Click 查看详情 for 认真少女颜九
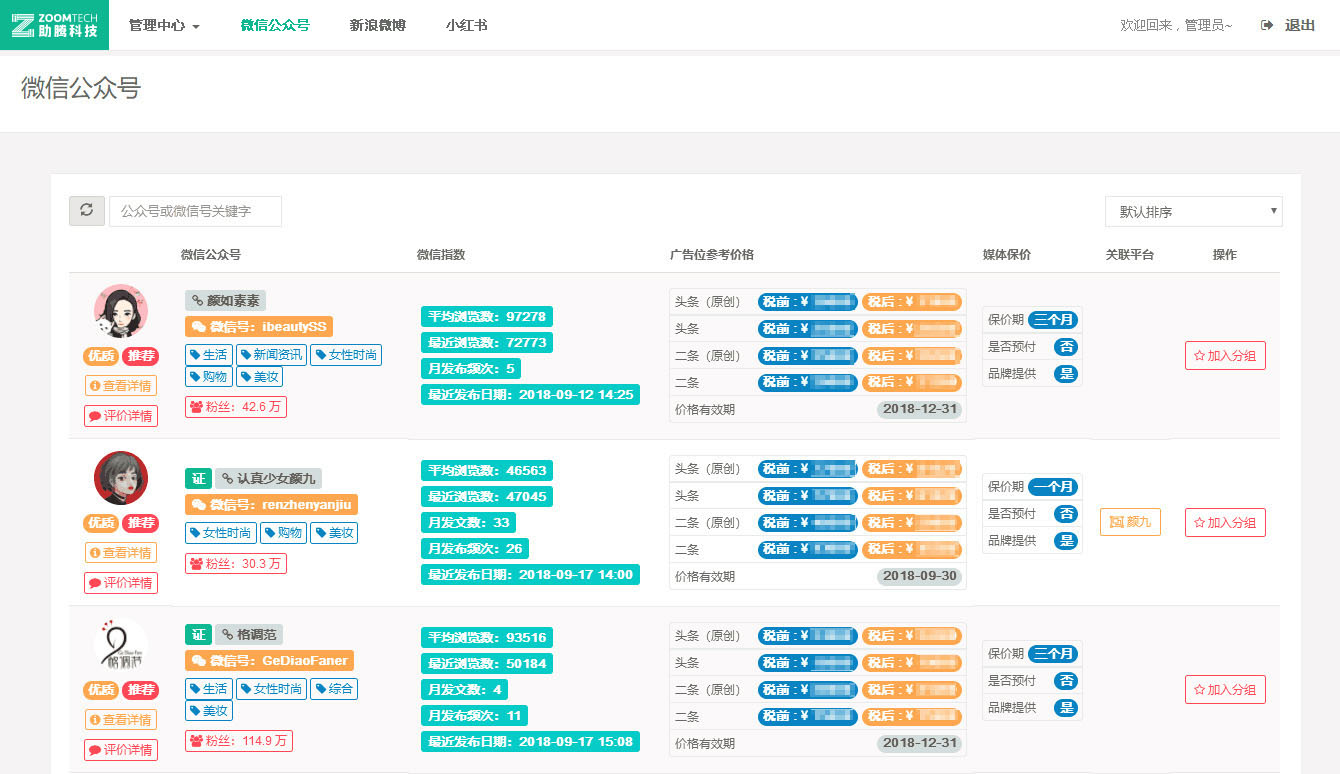The image size is (1340, 774). tap(121, 553)
